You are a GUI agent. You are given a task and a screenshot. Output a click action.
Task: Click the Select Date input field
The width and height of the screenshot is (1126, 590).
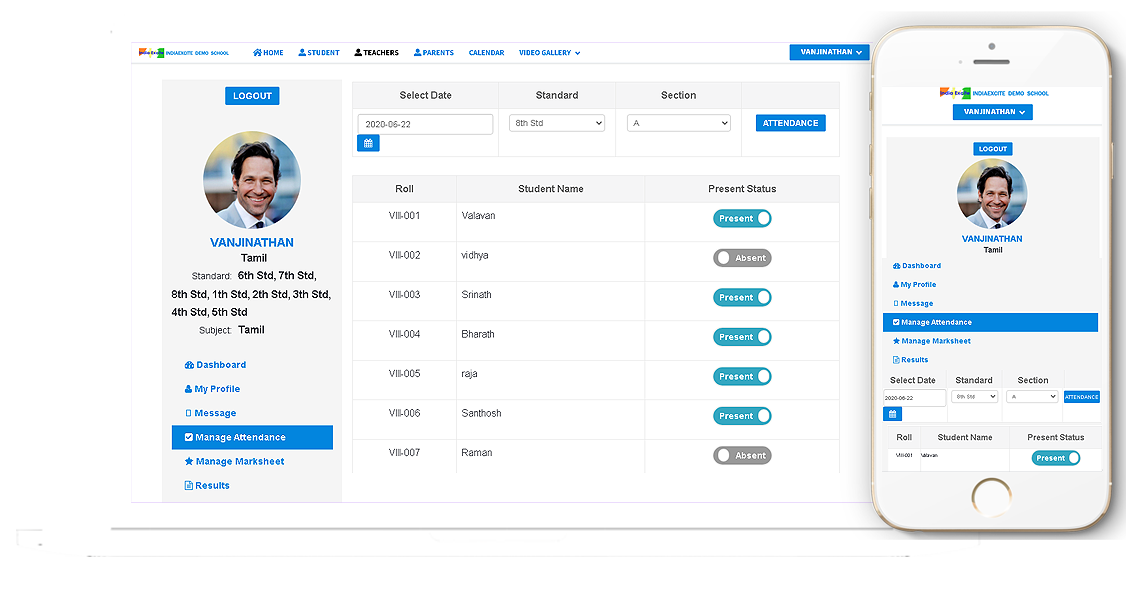coord(425,124)
